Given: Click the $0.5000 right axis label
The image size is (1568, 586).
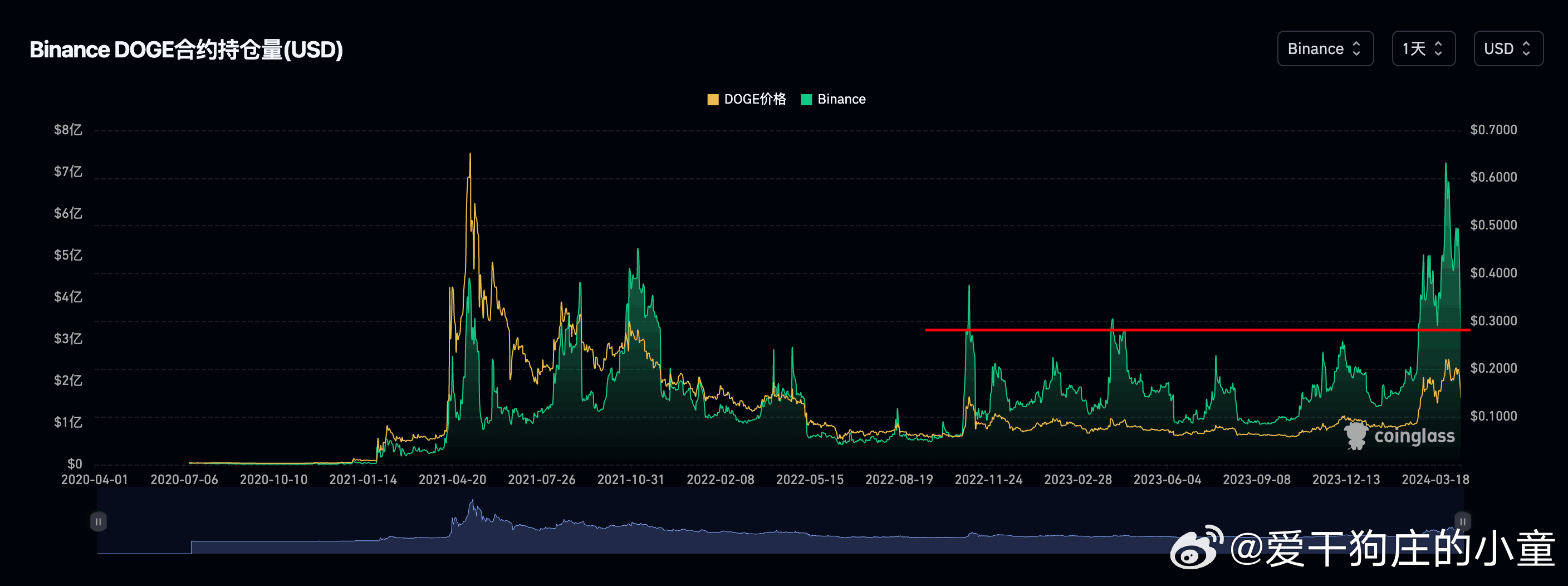Looking at the screenshot, I should (x=1493, y=226).
